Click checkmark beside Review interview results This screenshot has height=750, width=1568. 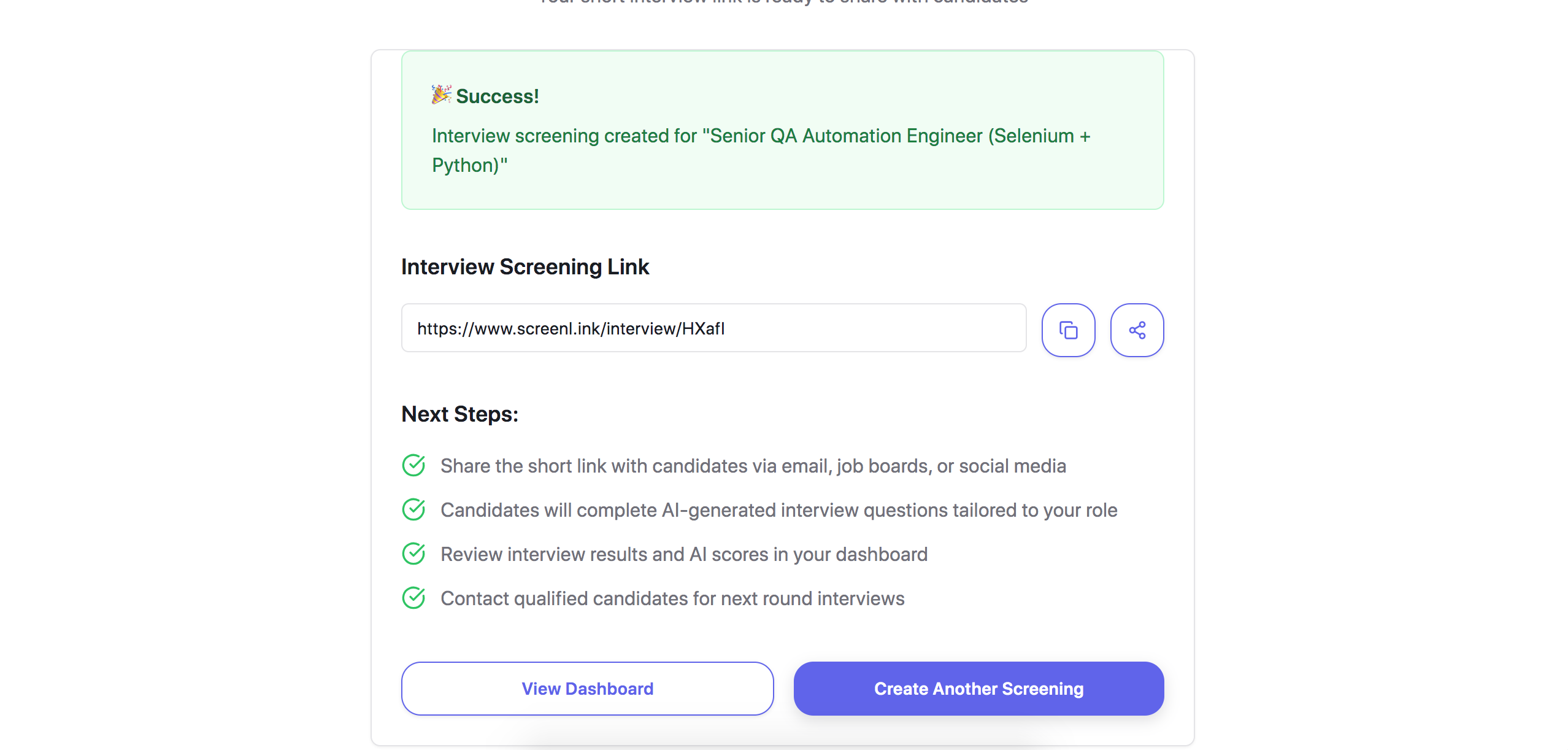pyautogui.click(x=413, y=554)
